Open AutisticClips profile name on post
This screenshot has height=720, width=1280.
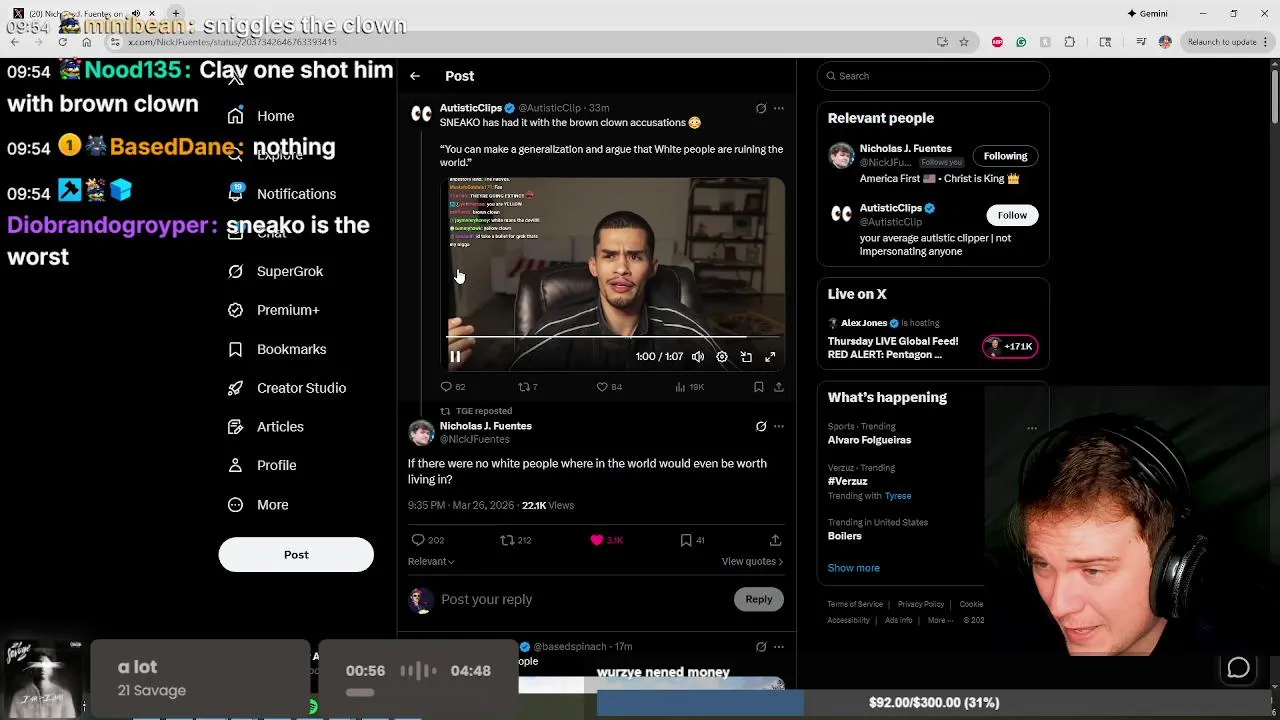[470, 108]
